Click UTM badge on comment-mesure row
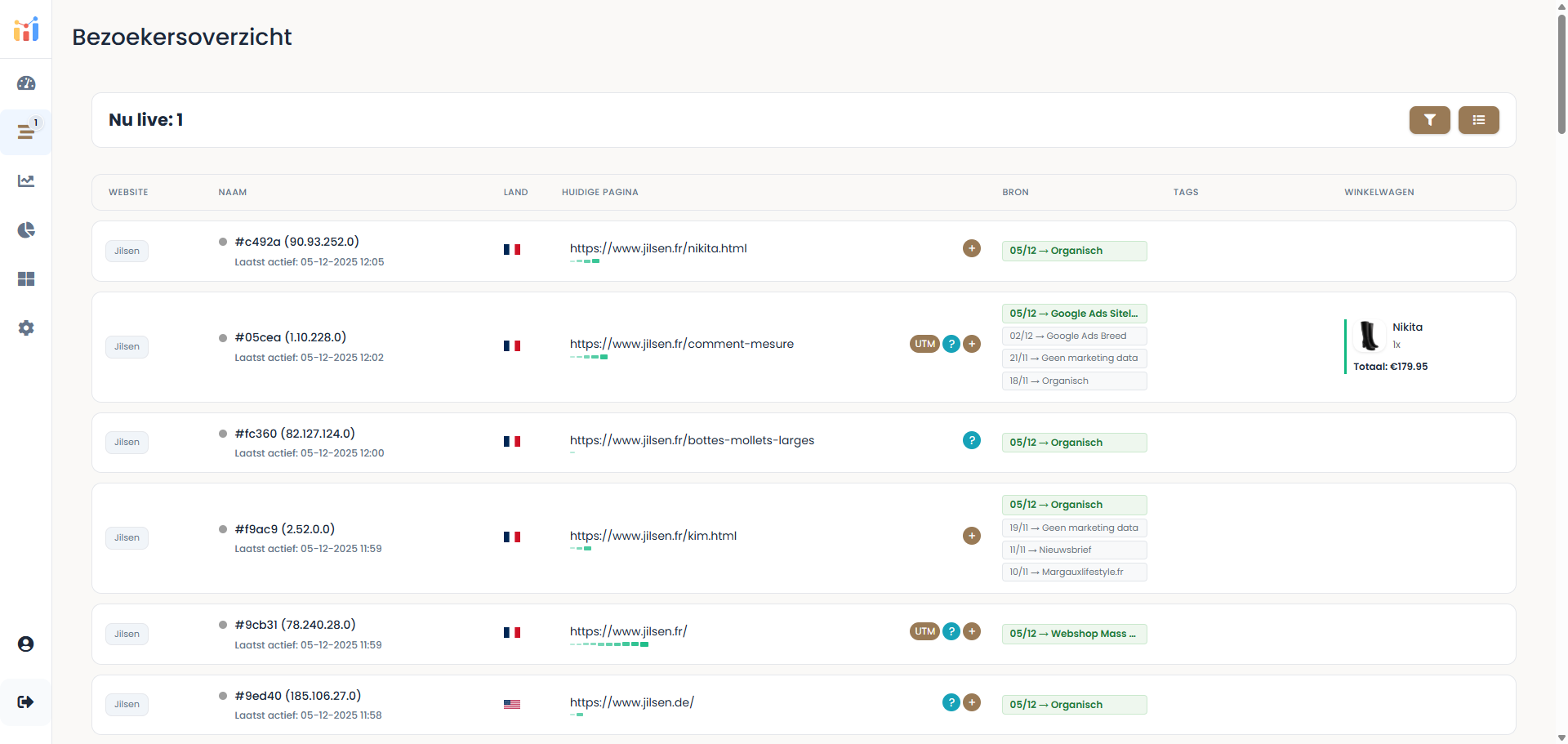The image size is (1568, 744). (x=924, y=344)
